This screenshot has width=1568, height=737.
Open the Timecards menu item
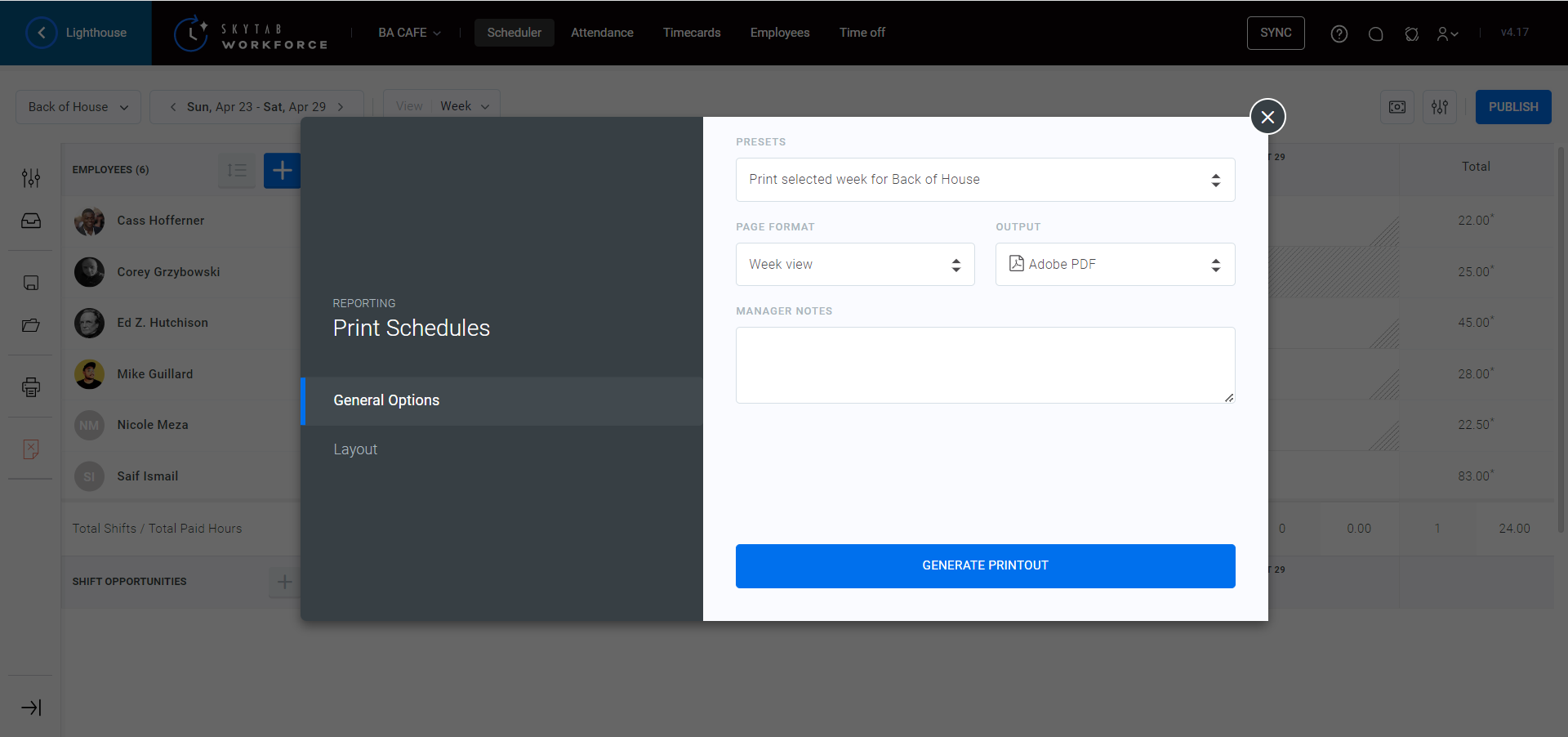pyautogui.click(x=691, y=33)
